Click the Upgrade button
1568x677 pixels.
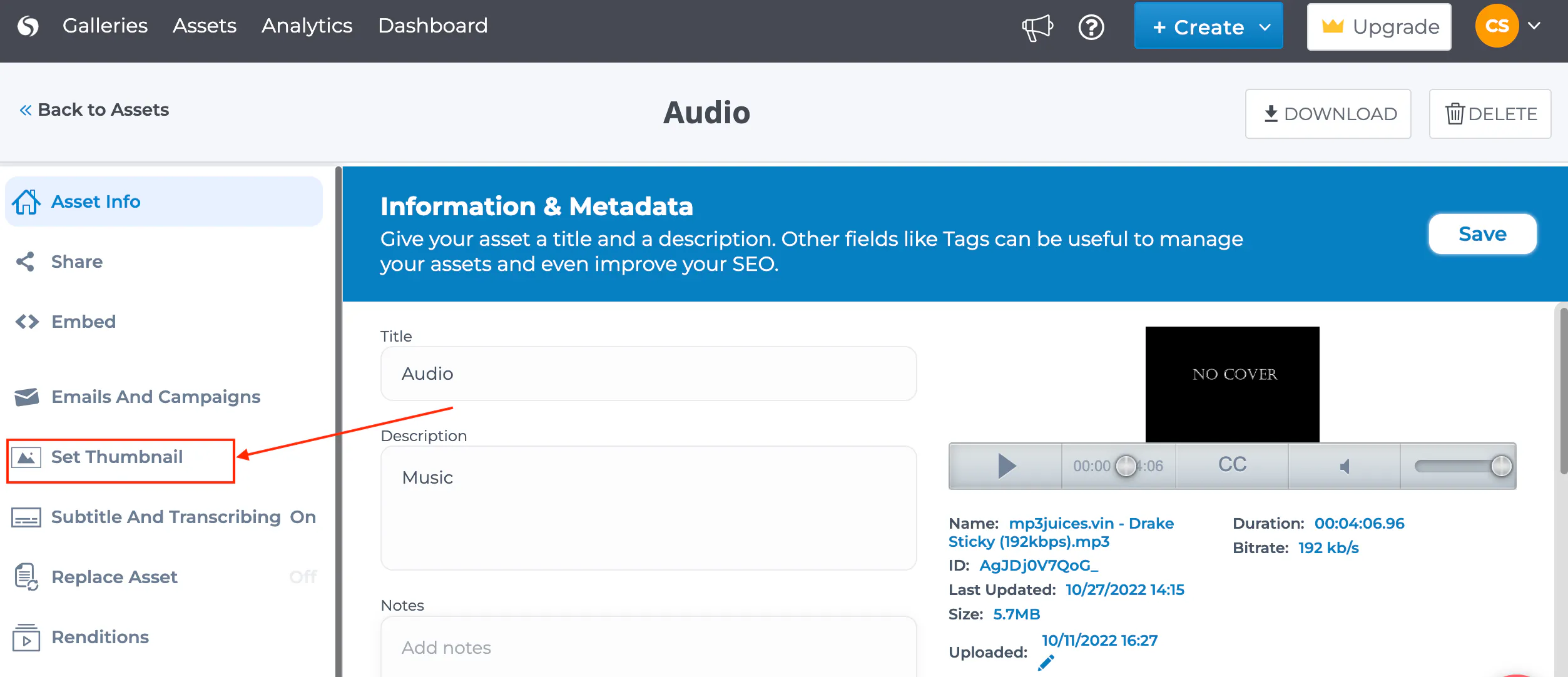1379,26
